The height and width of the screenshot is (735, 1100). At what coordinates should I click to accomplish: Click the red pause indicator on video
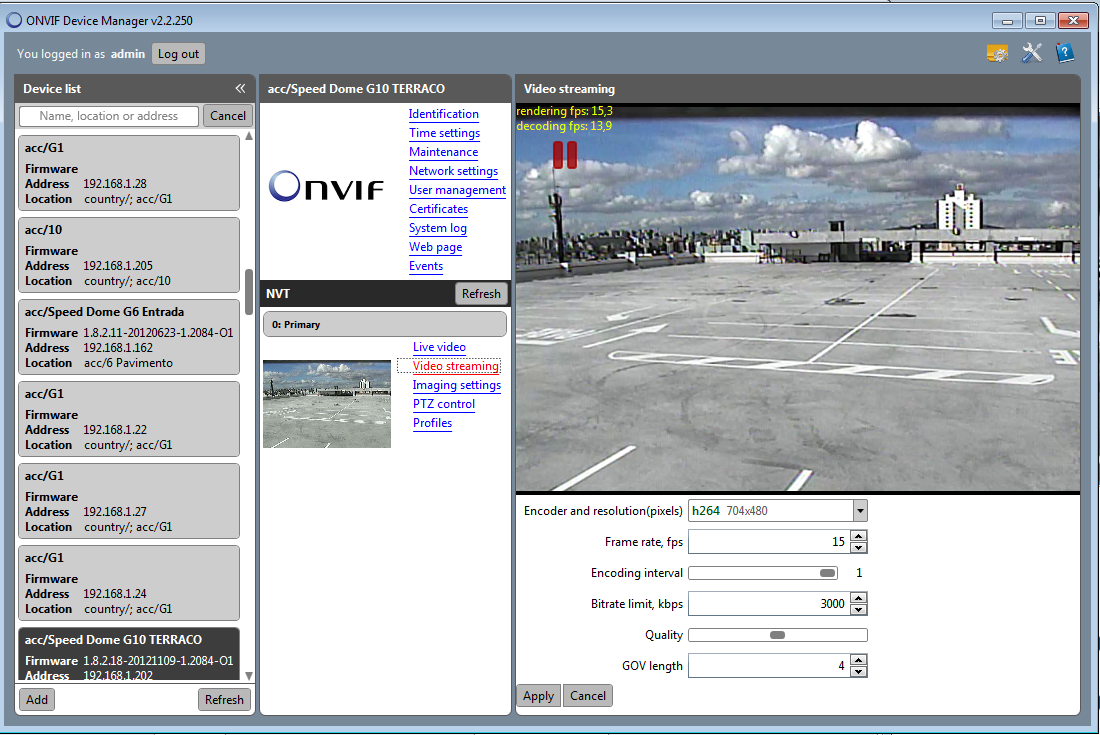click(x=565, y=154)
